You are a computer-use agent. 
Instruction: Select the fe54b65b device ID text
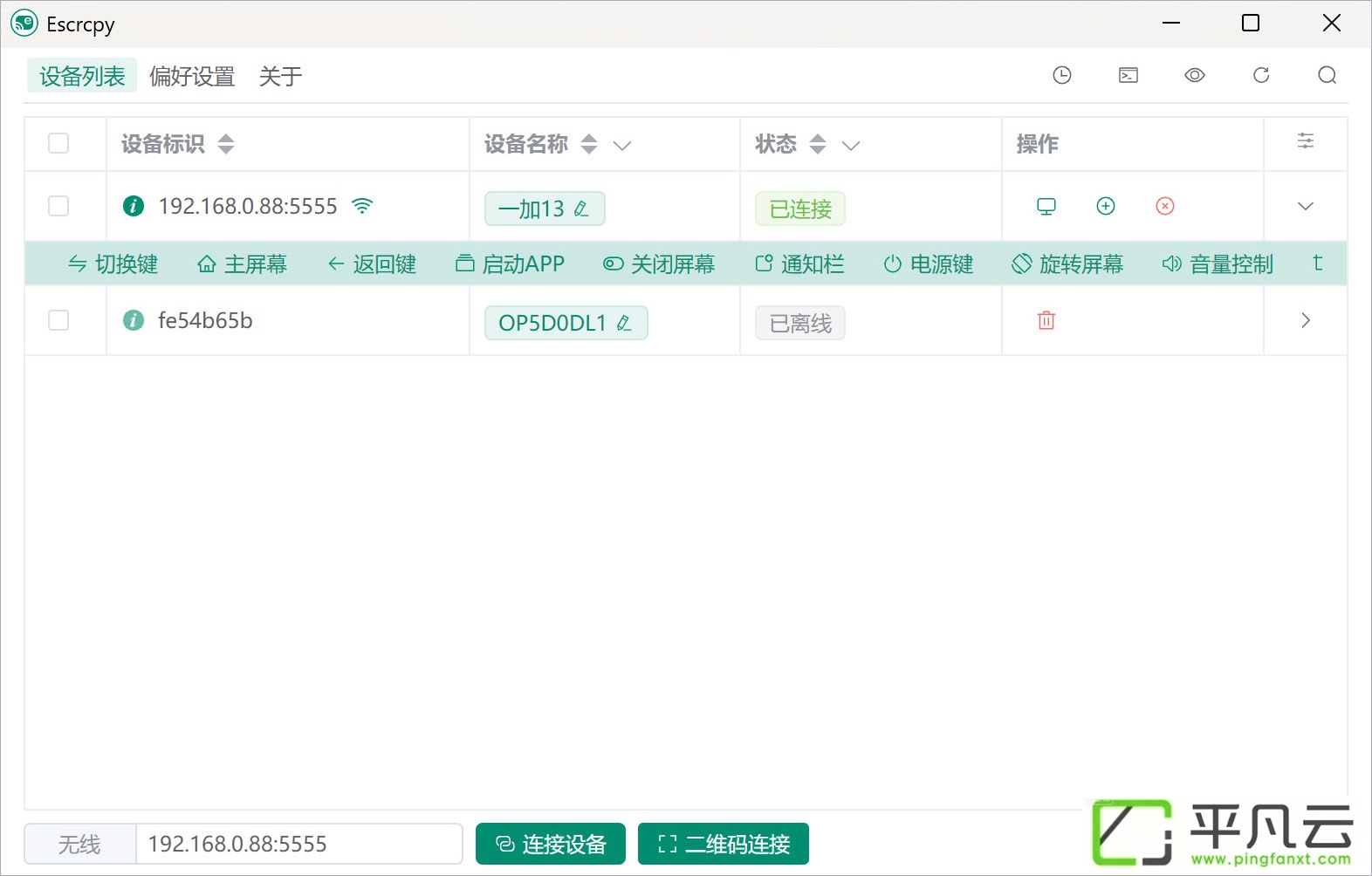tap(205, 320)
